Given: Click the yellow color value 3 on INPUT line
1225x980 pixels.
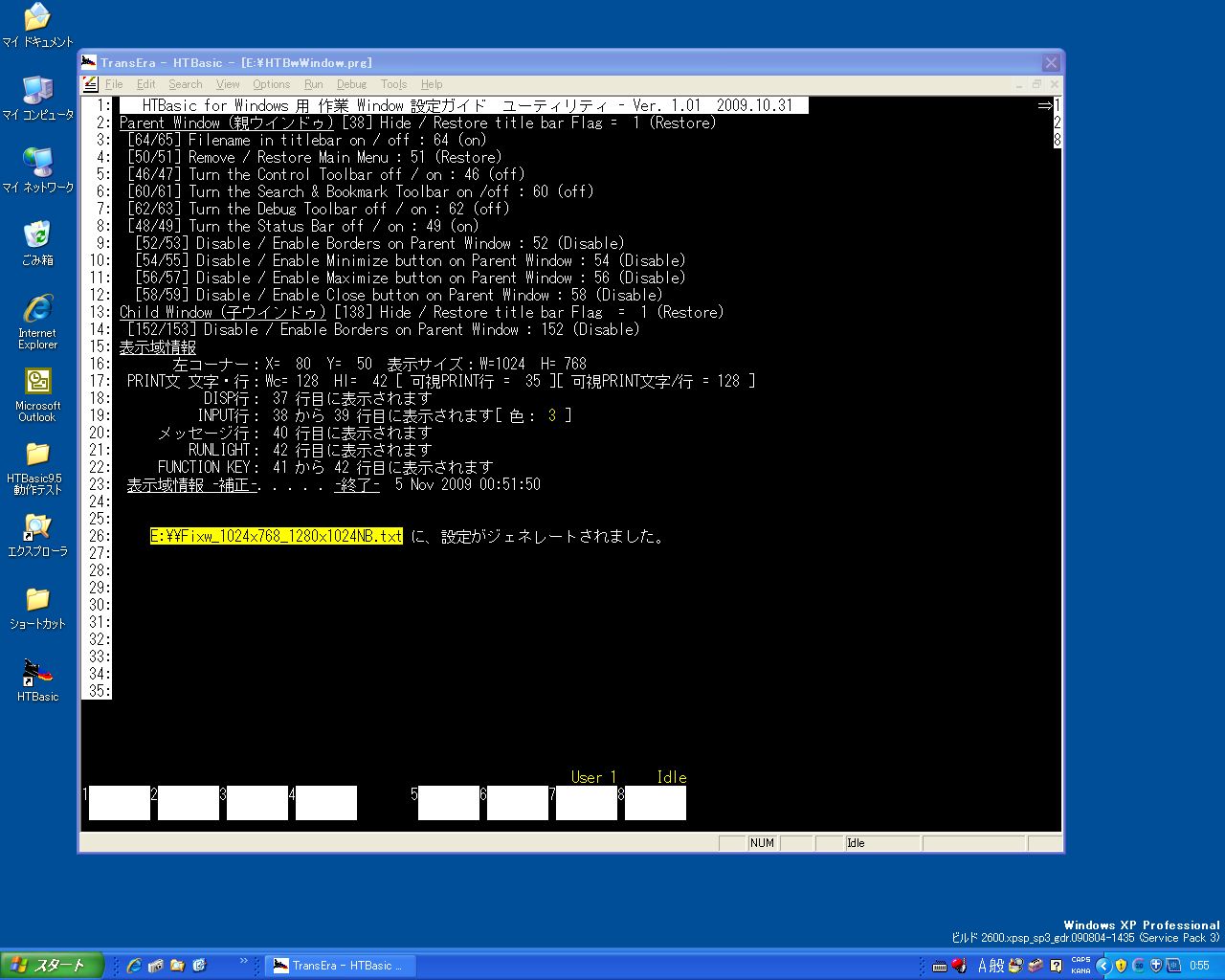Looking at the screenshot, I should [552, 415].
